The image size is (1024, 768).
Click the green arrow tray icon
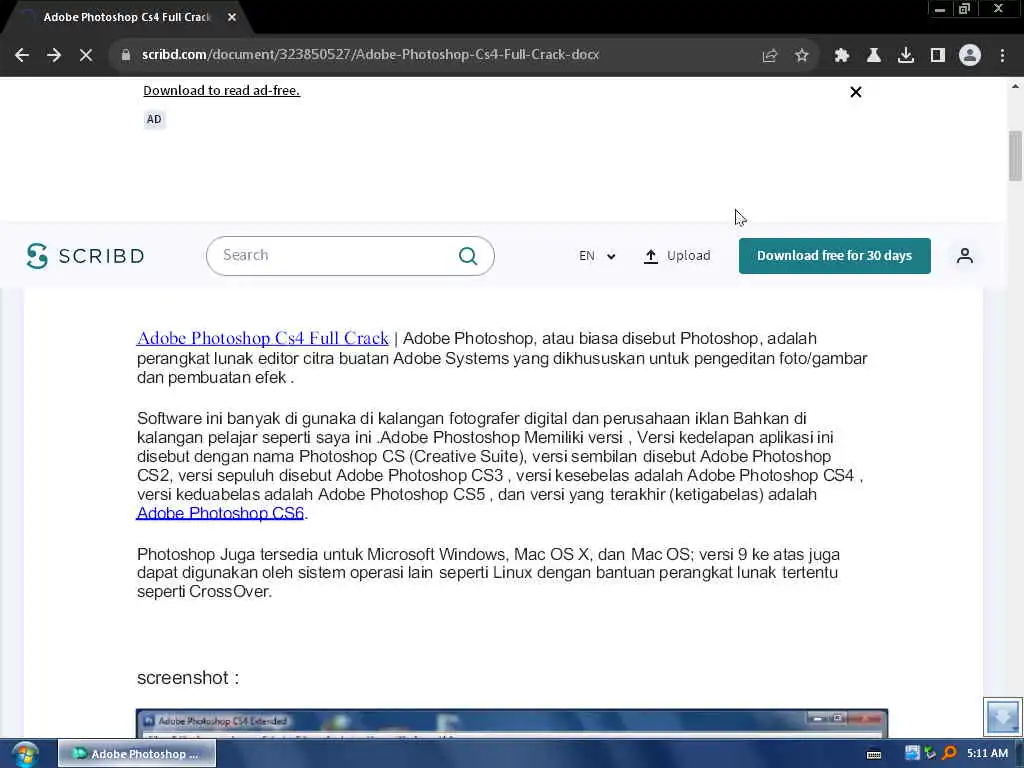click(x=931, y=754)
